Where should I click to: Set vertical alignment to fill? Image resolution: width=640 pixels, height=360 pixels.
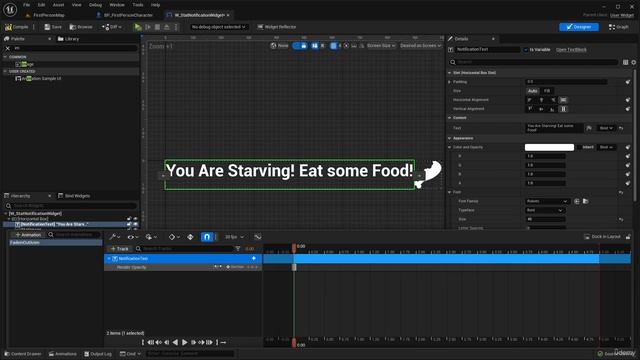(x=563, y=109)
